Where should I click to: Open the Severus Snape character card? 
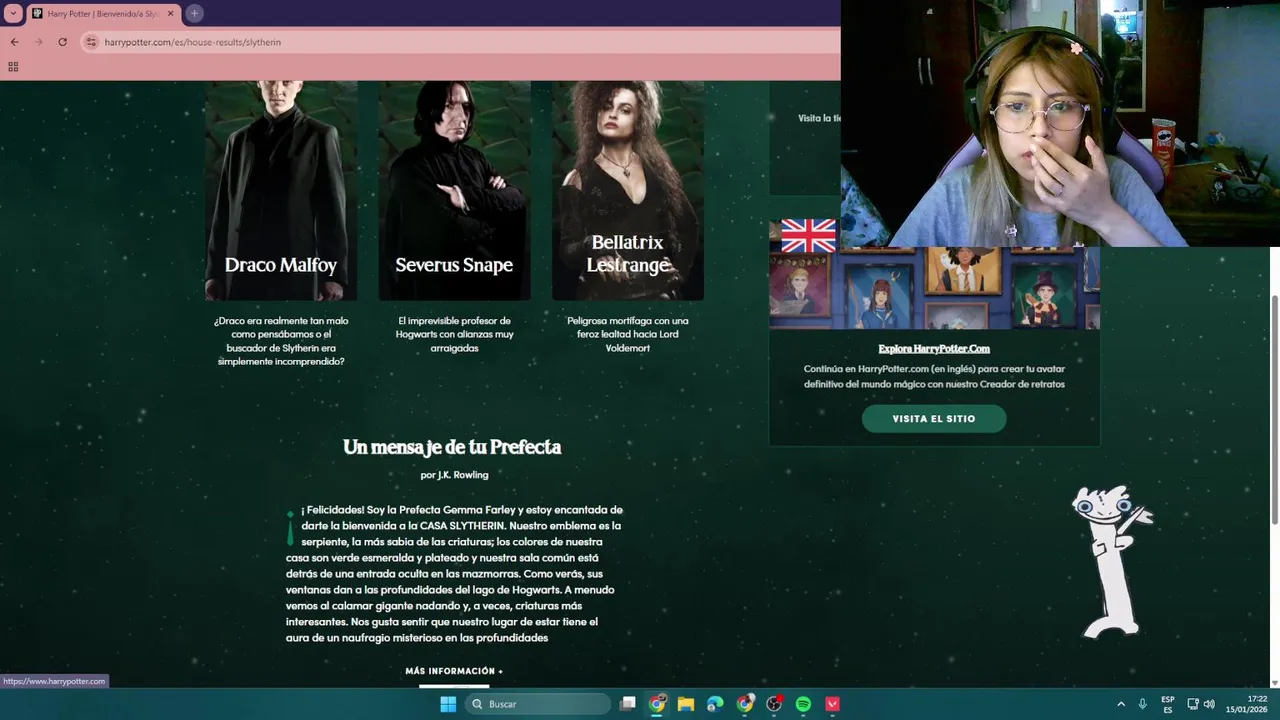454,190
